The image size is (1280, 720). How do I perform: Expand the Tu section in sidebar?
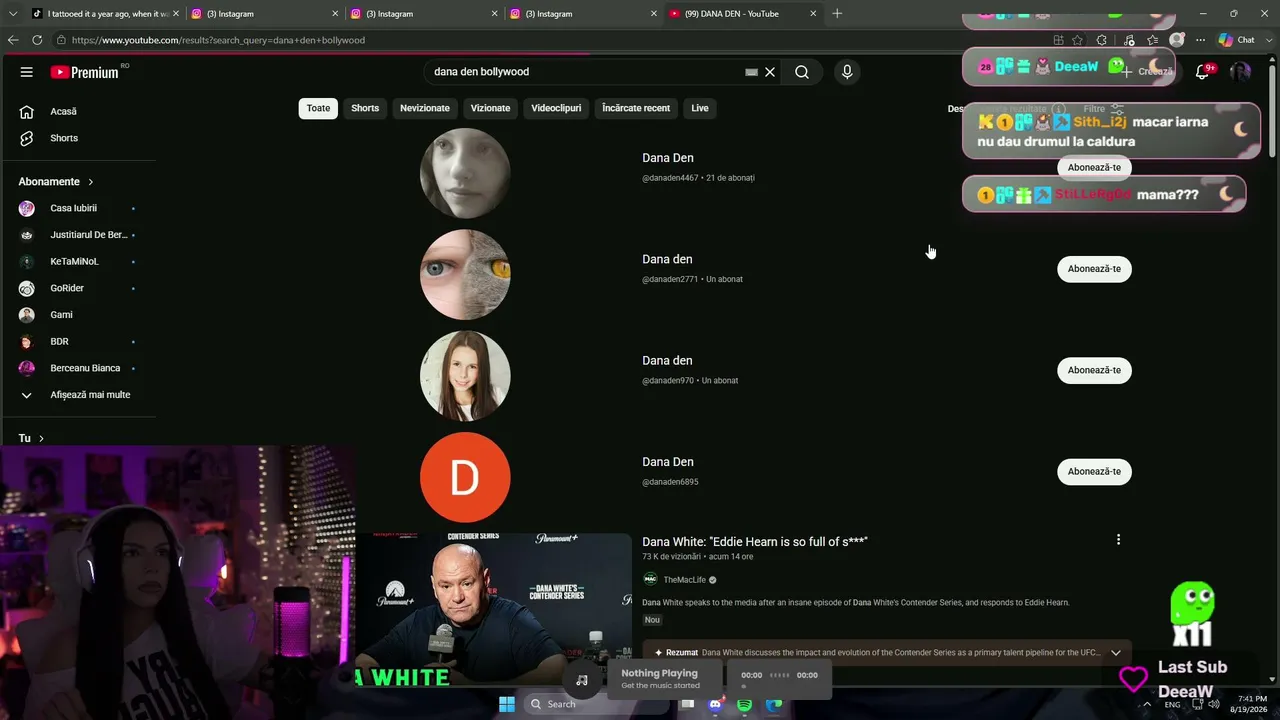click(x=41, y=438)
